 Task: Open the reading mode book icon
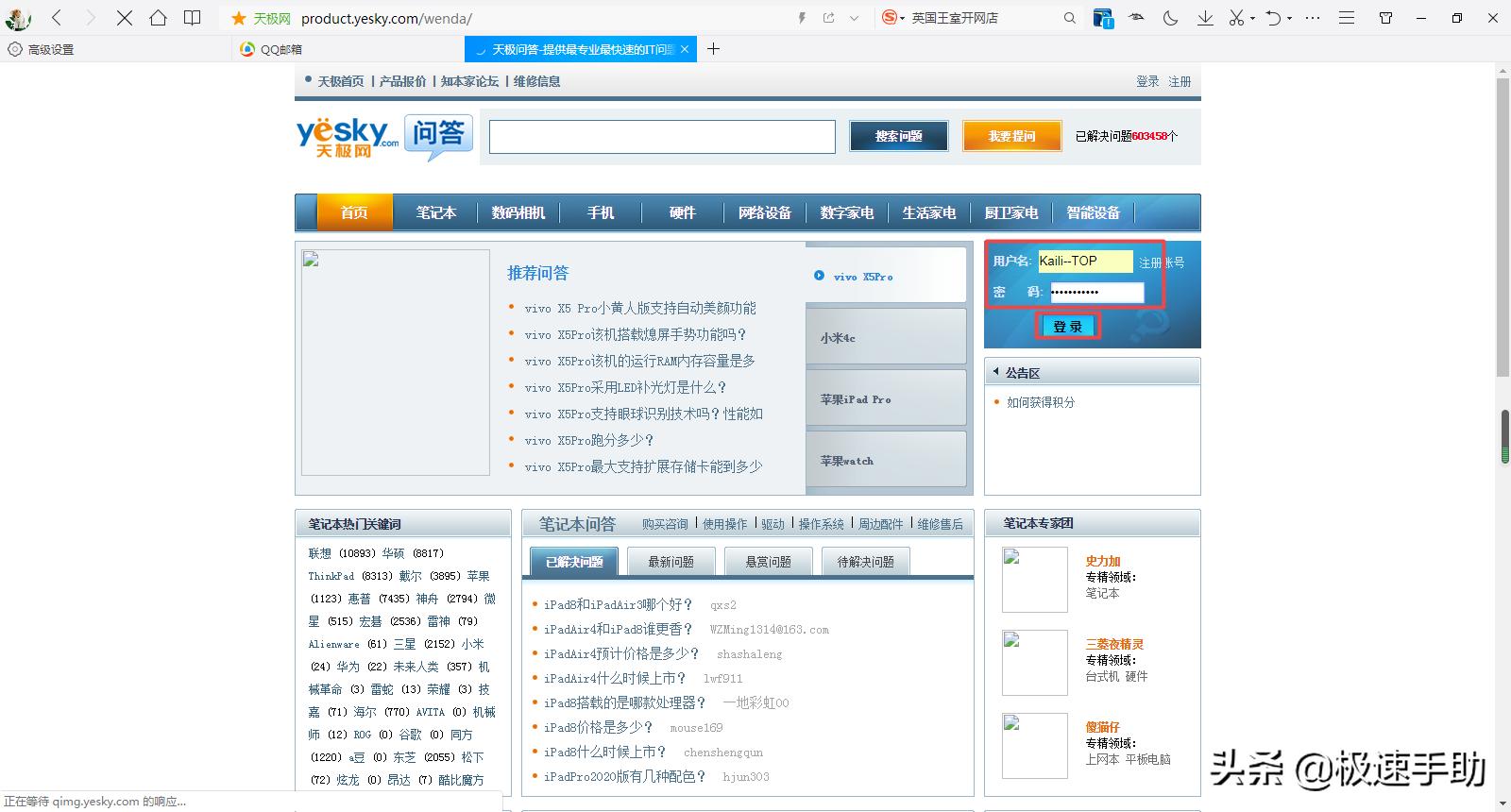[193, 18]
